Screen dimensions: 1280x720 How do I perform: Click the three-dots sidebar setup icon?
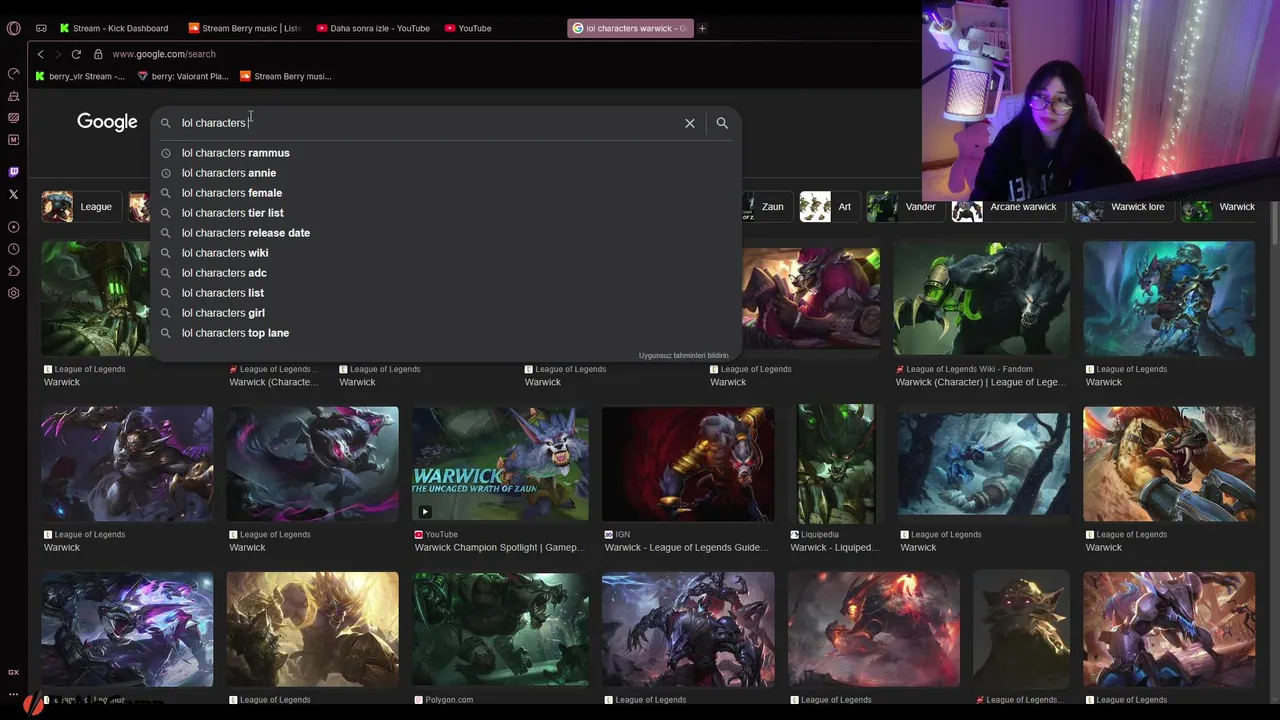[x=13, y=693]
